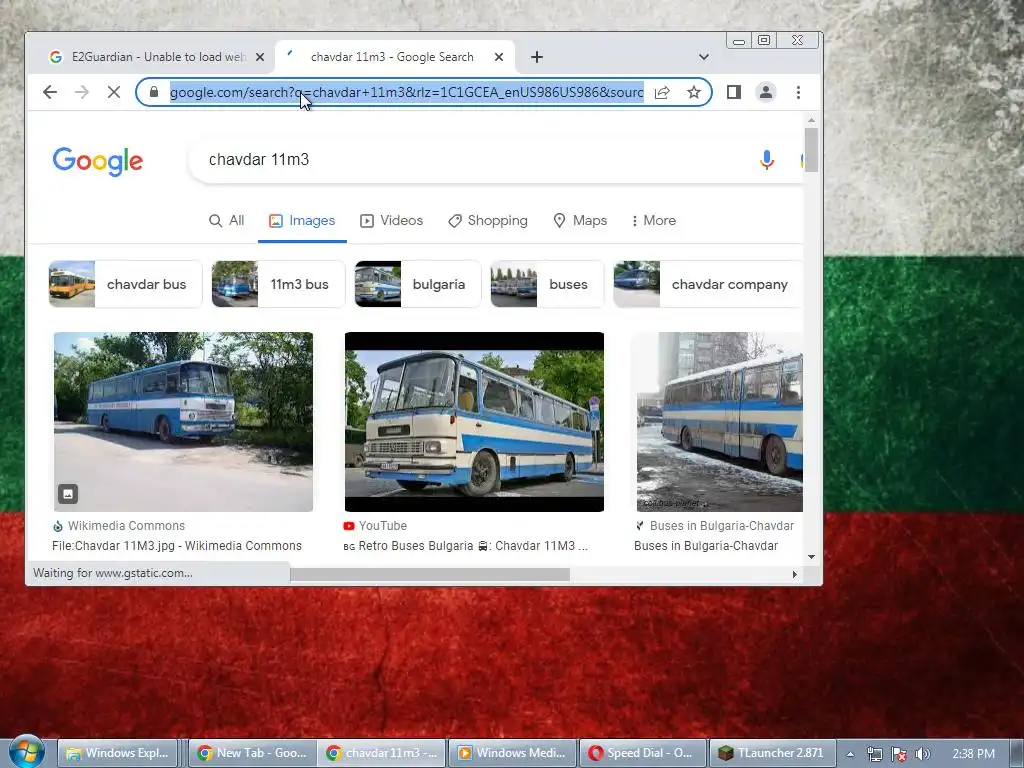Filter by the 'buses' chip

tap(547, 284)
